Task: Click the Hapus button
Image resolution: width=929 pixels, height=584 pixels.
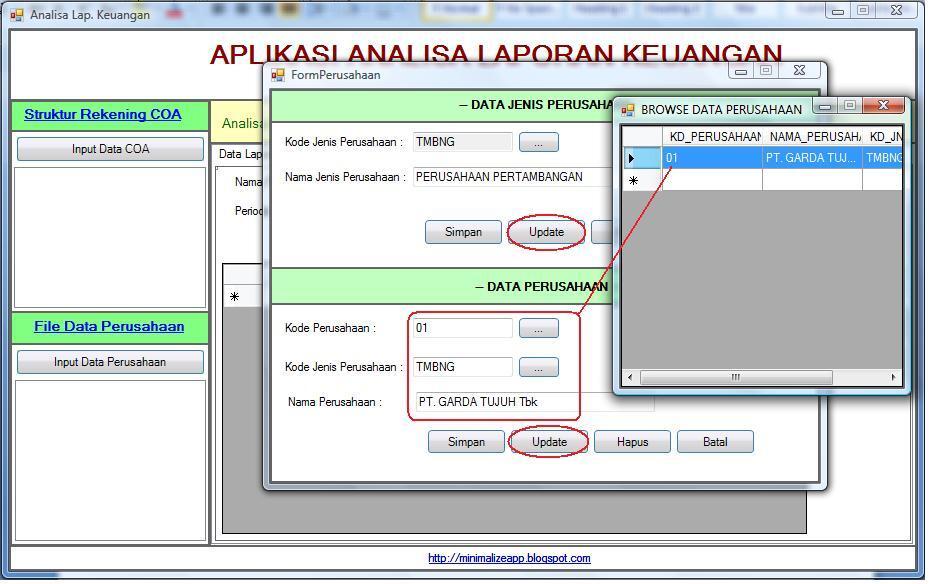Action: point(632,442)
